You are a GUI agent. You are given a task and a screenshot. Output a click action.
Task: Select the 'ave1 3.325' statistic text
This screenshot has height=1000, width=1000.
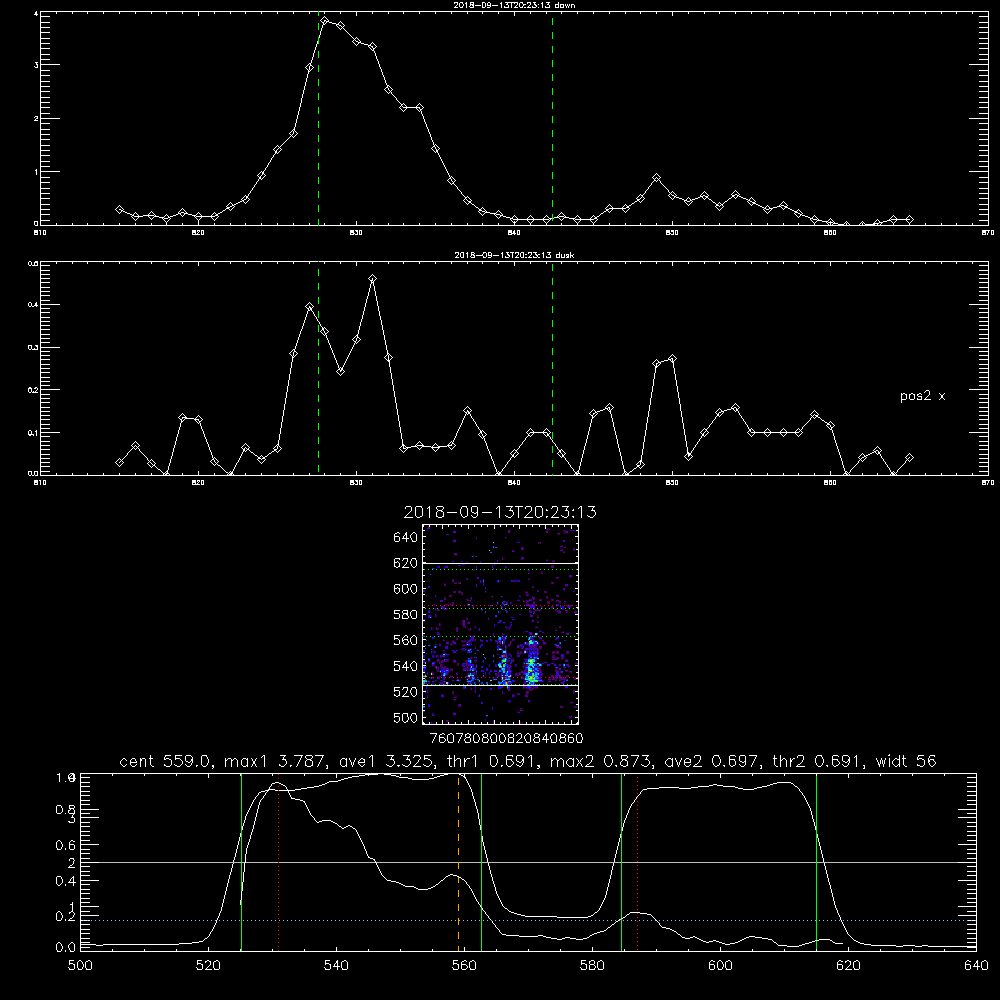[386, 761]
